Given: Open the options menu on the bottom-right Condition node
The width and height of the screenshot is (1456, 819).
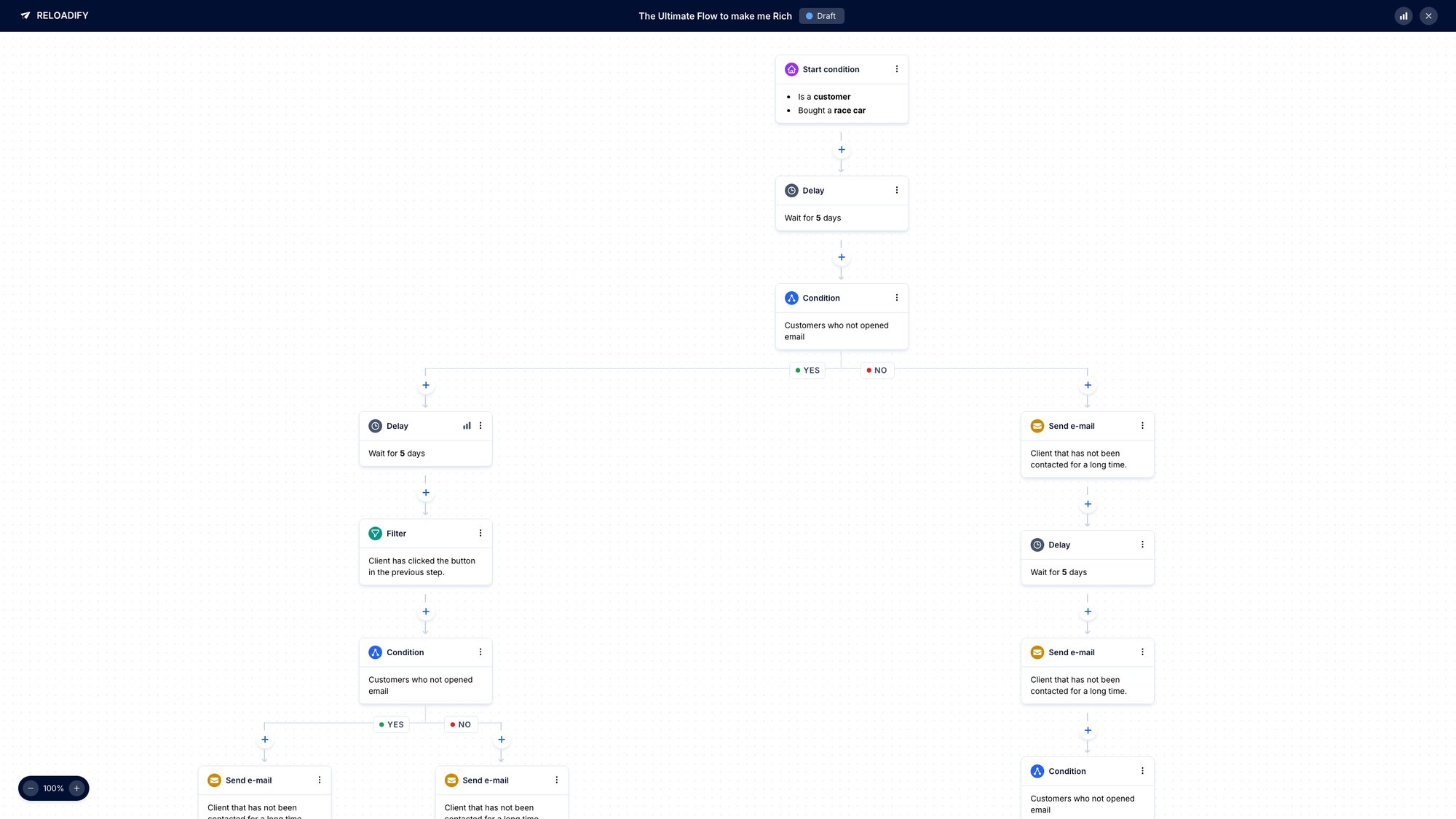Looking at the screenshot, I should coord(1142,771).
